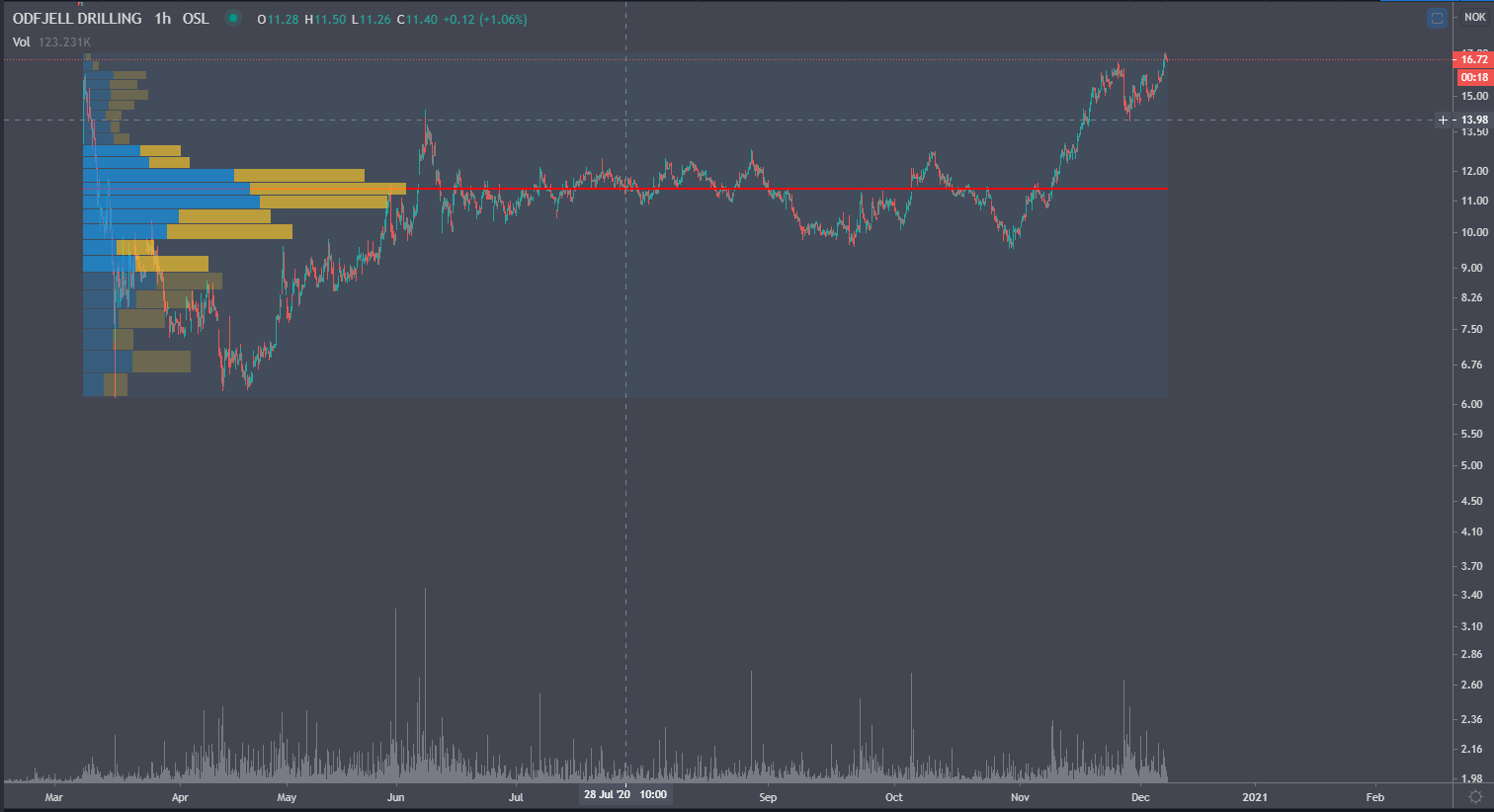Click the Oct label on time axis
1494x812 pixels.
coord(893,797)
